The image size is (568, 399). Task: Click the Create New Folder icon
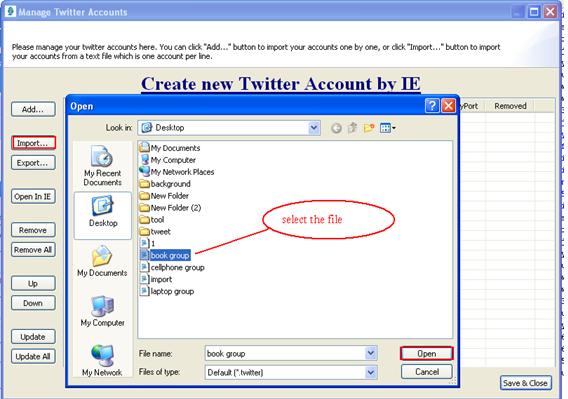click(x=369, y=128)
